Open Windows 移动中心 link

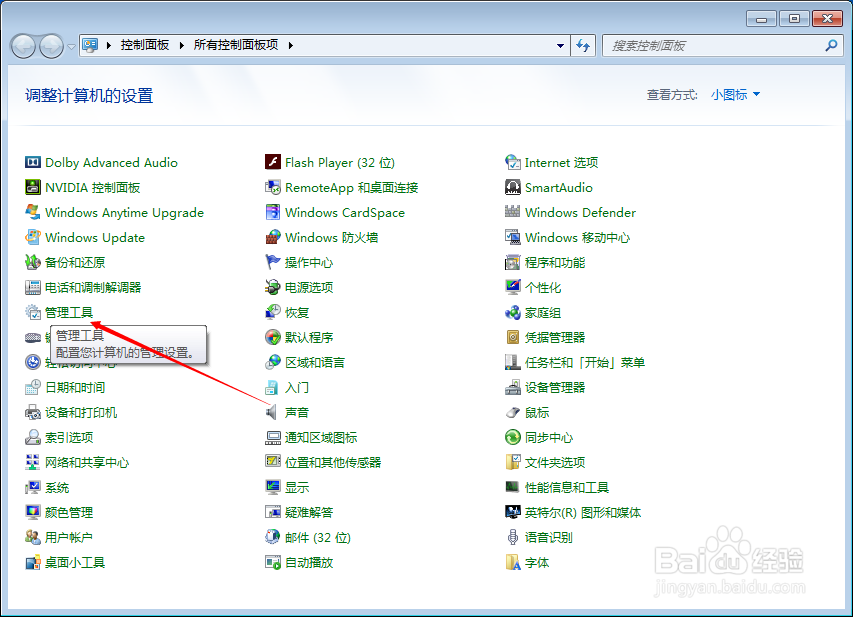click(577, 238)
